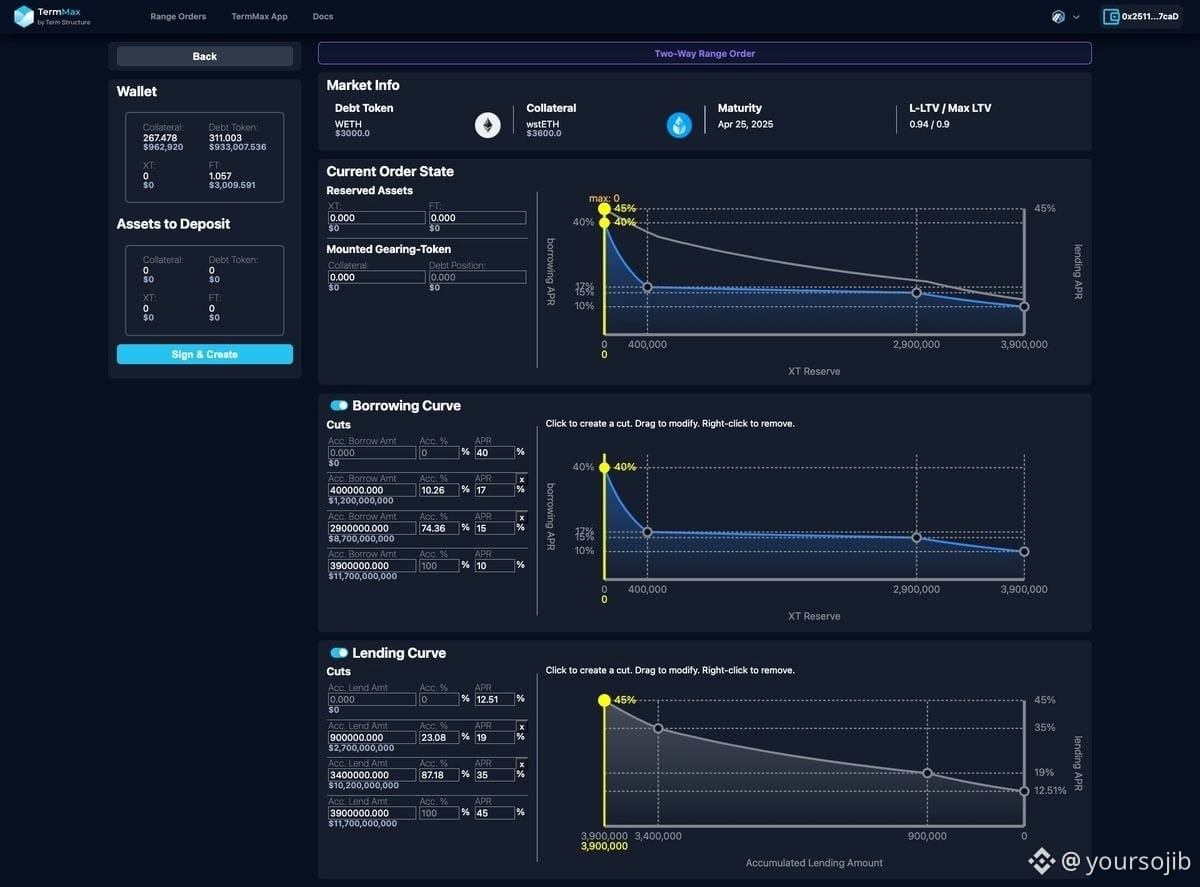Click the WETH Ethereum token icon
The width and height of the screenshot is (1200, 887).
488,125
